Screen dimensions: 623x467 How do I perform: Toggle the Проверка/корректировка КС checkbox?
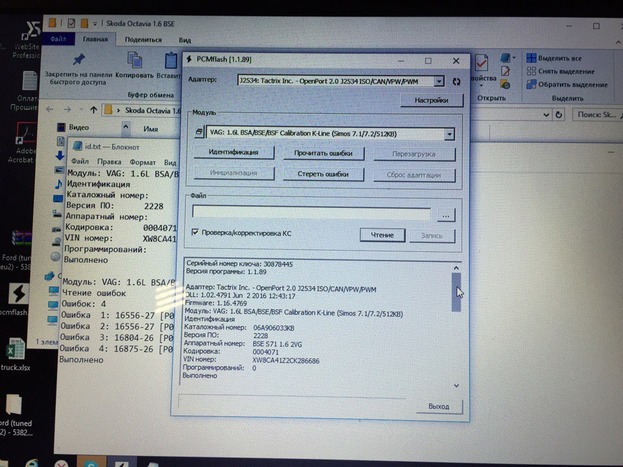(196, 233)
